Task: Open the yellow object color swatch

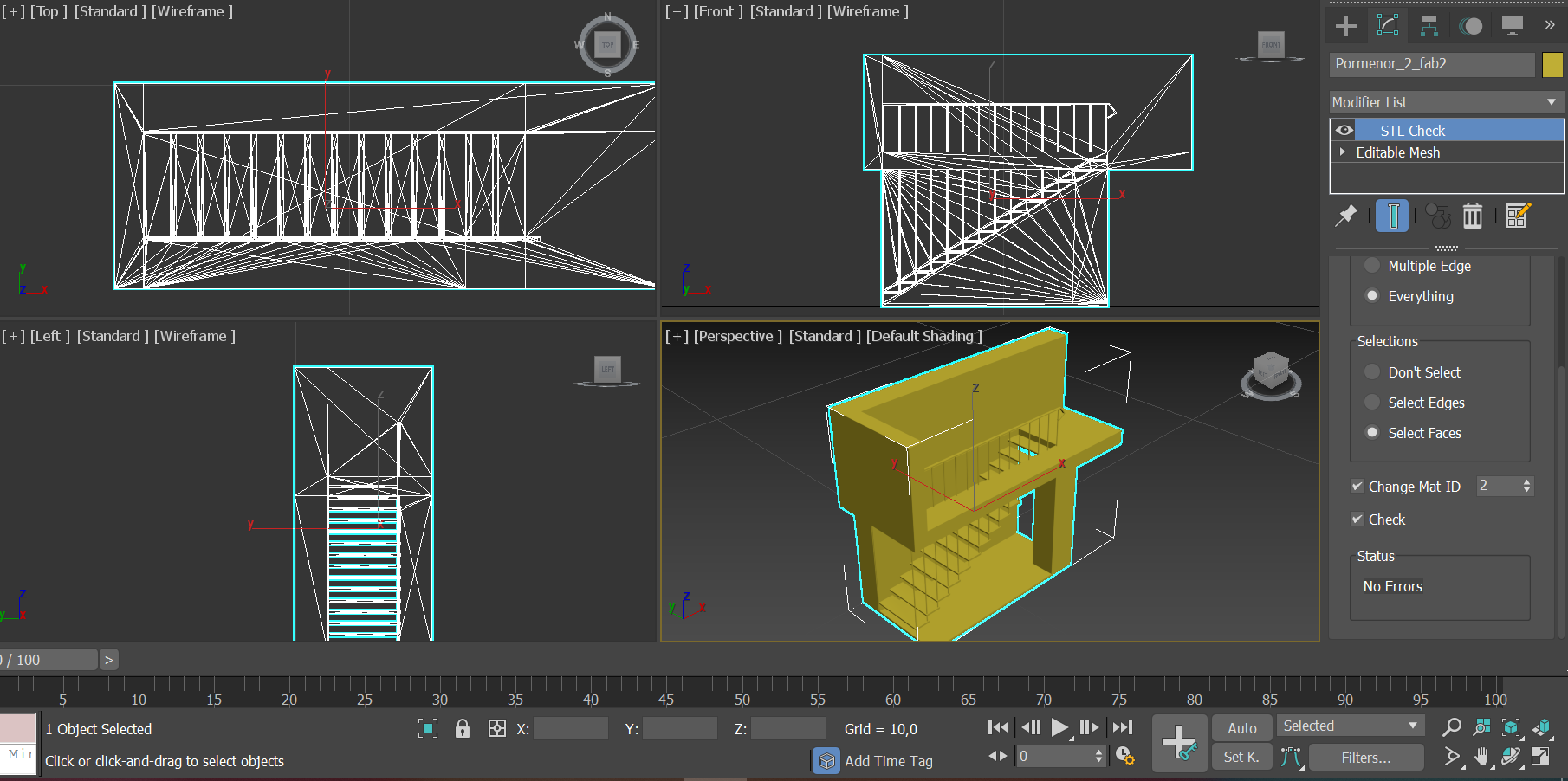Action: (x=1552, y=64)
